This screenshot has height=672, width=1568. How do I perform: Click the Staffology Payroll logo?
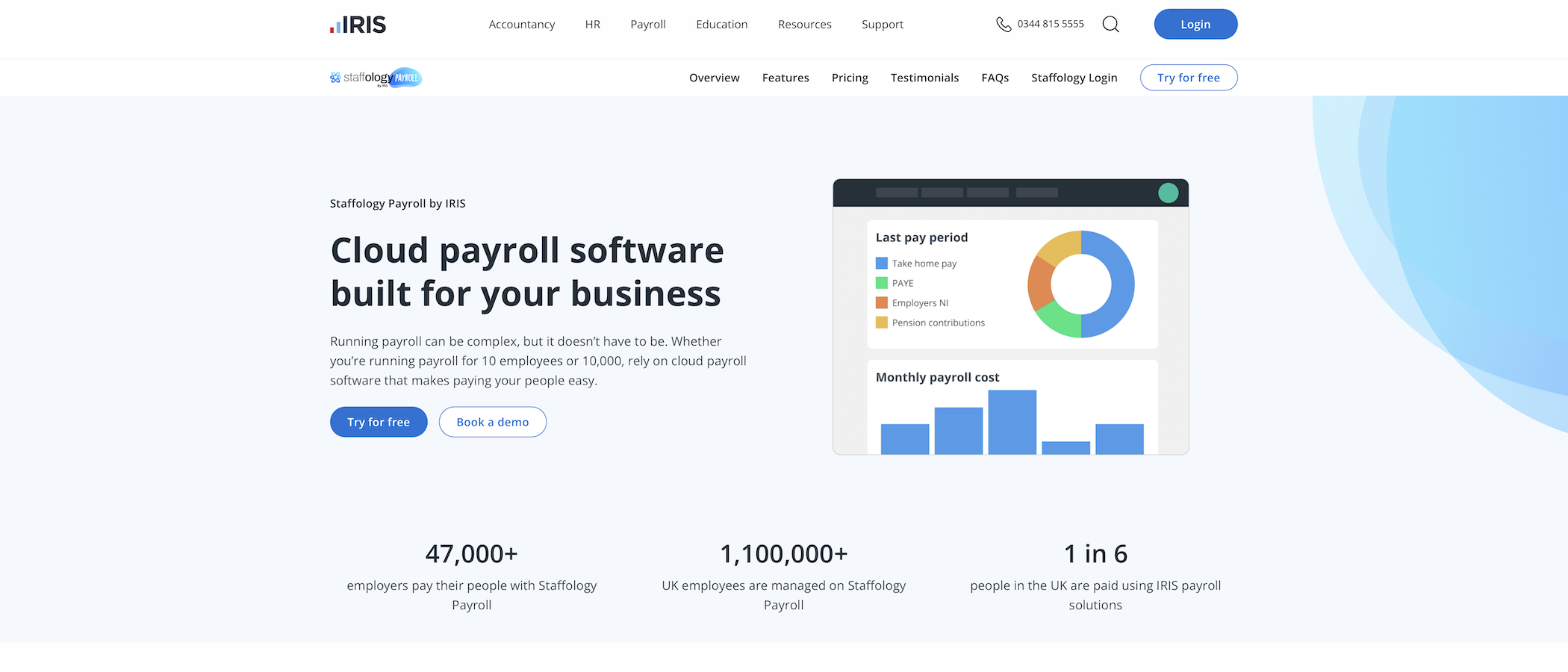pyautogui.click(x=376, y=78)
